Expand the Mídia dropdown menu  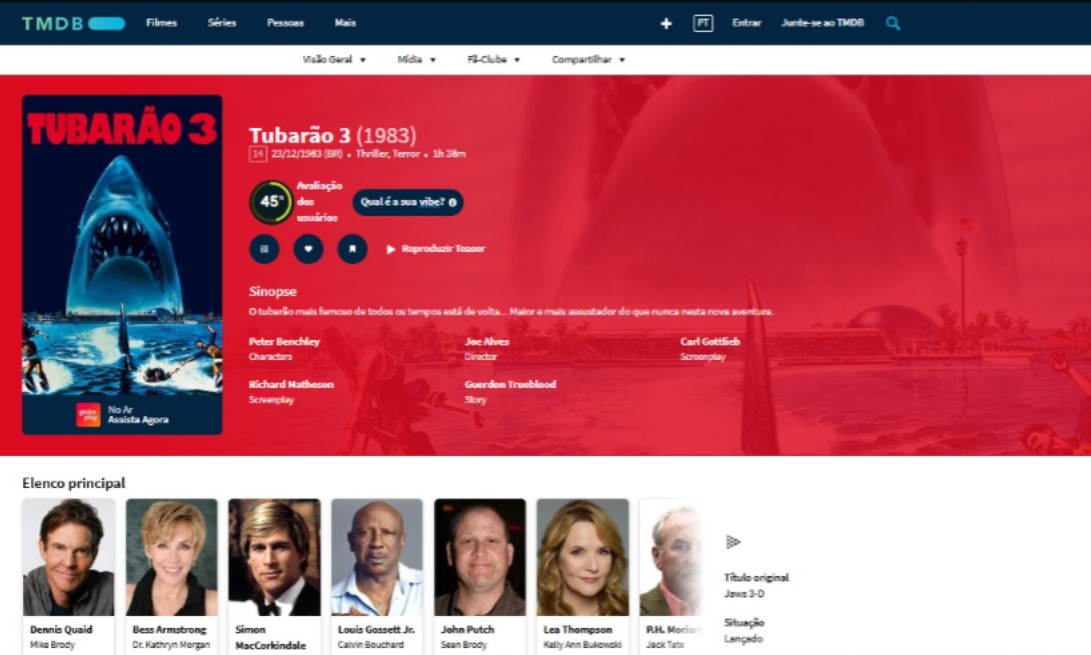[x=416, y=60]
